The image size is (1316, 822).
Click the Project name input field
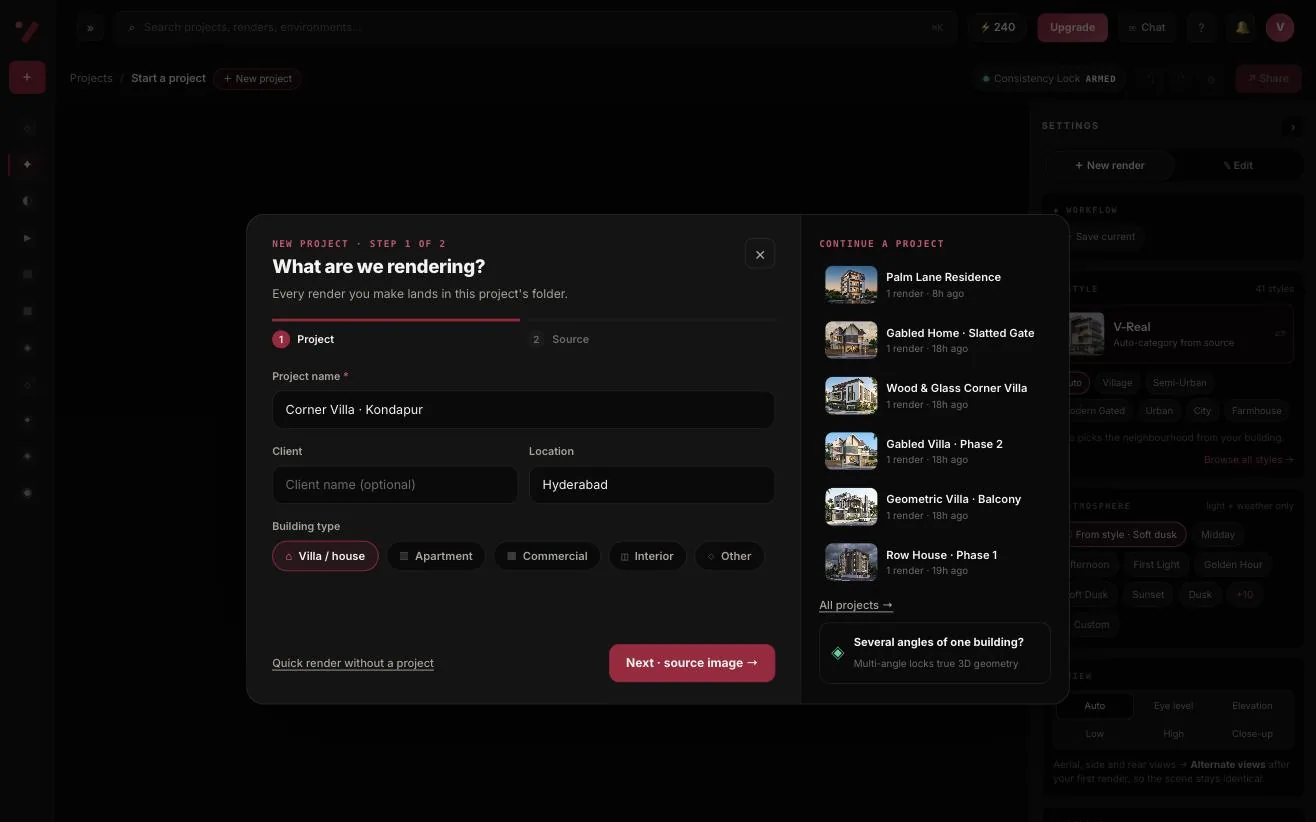tap(523, 410)
